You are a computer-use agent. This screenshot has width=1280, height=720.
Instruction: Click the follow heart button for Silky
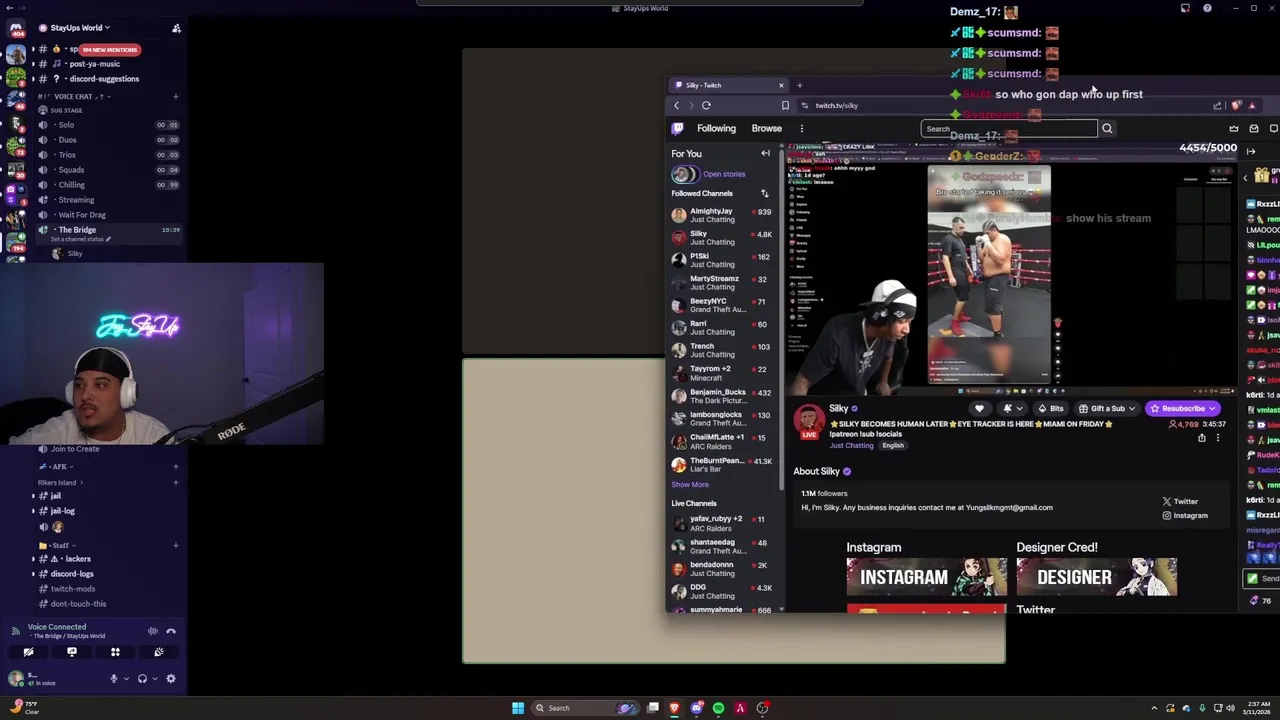tap(979, 408)
